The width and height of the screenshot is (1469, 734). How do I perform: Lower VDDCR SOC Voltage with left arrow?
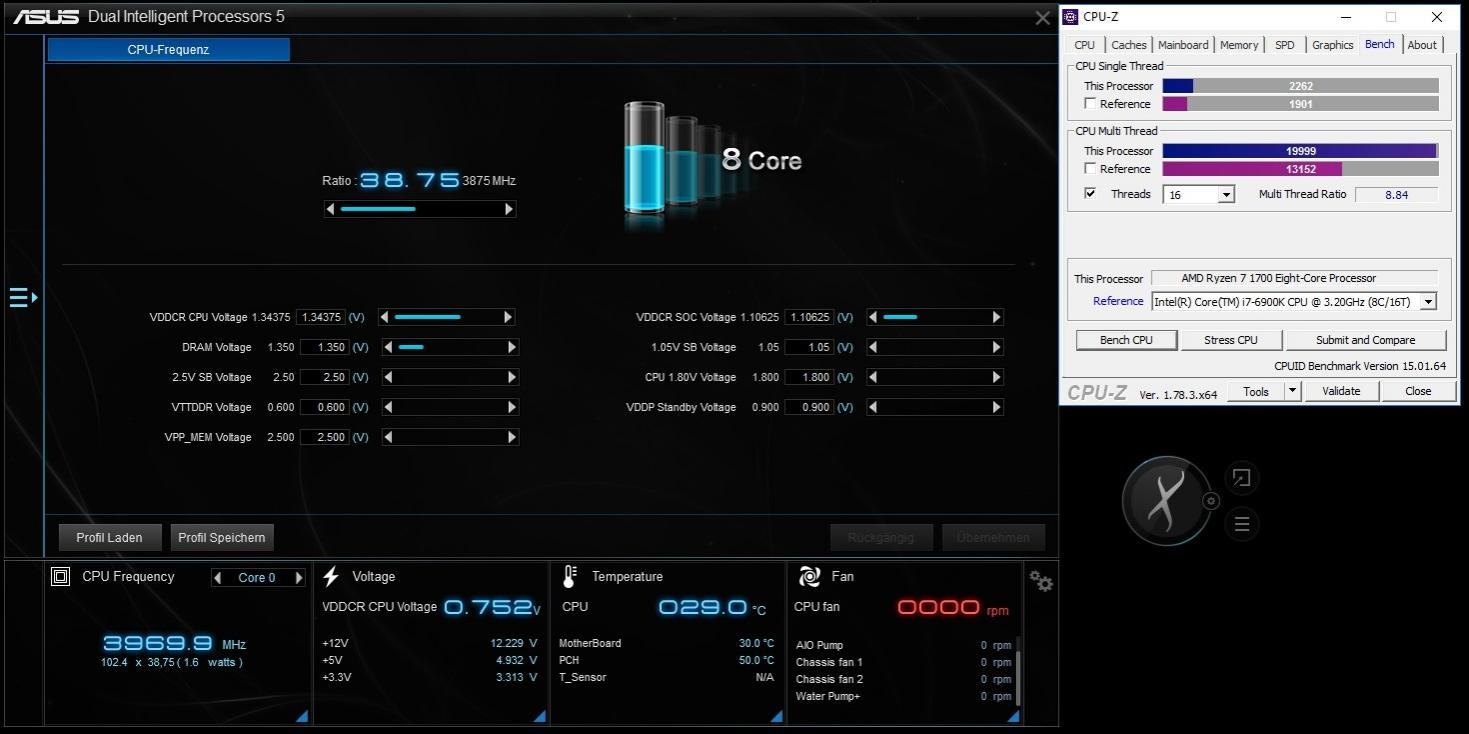point(873,317)
